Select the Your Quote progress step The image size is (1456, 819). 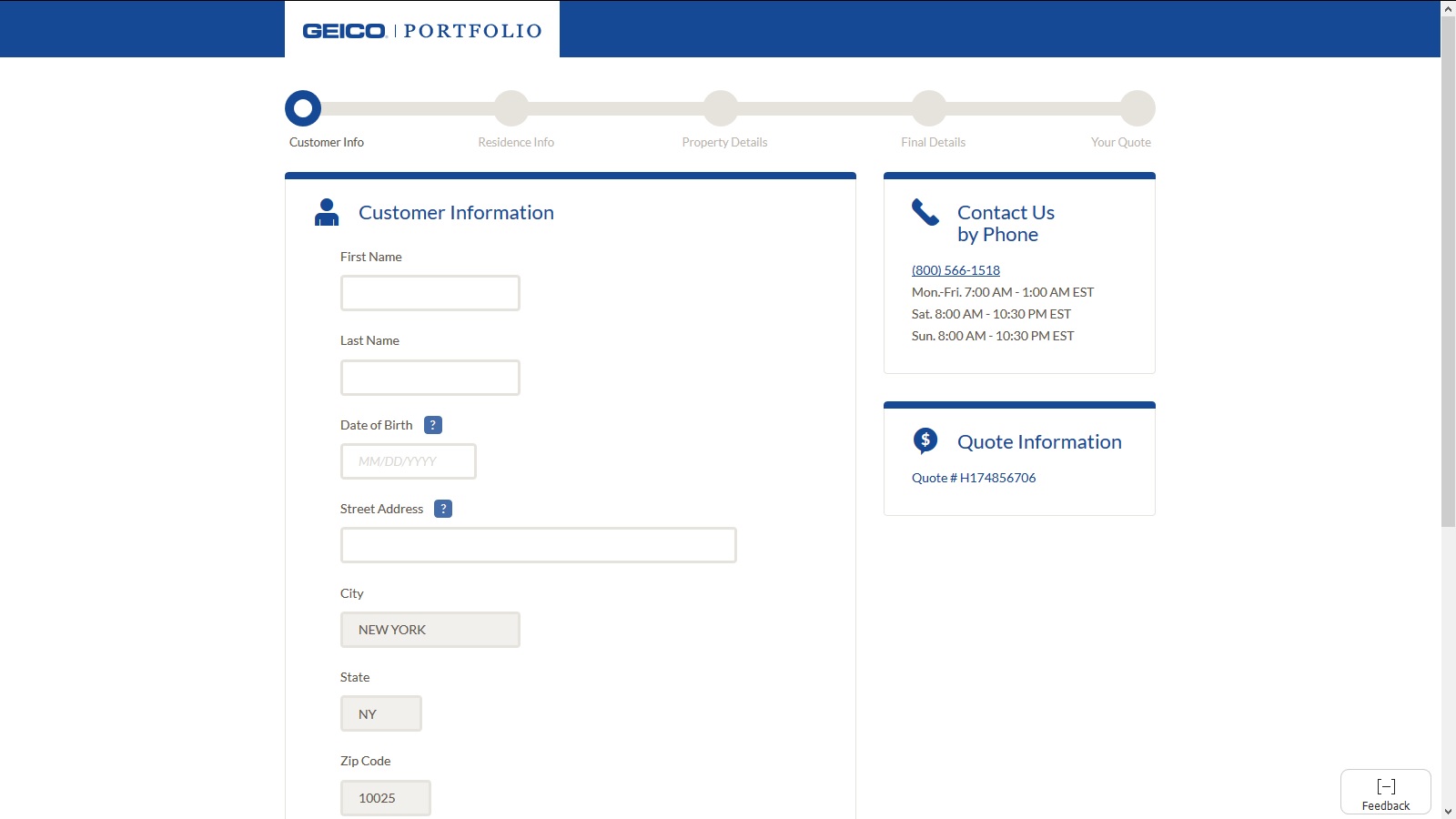tap(1137, 108)
